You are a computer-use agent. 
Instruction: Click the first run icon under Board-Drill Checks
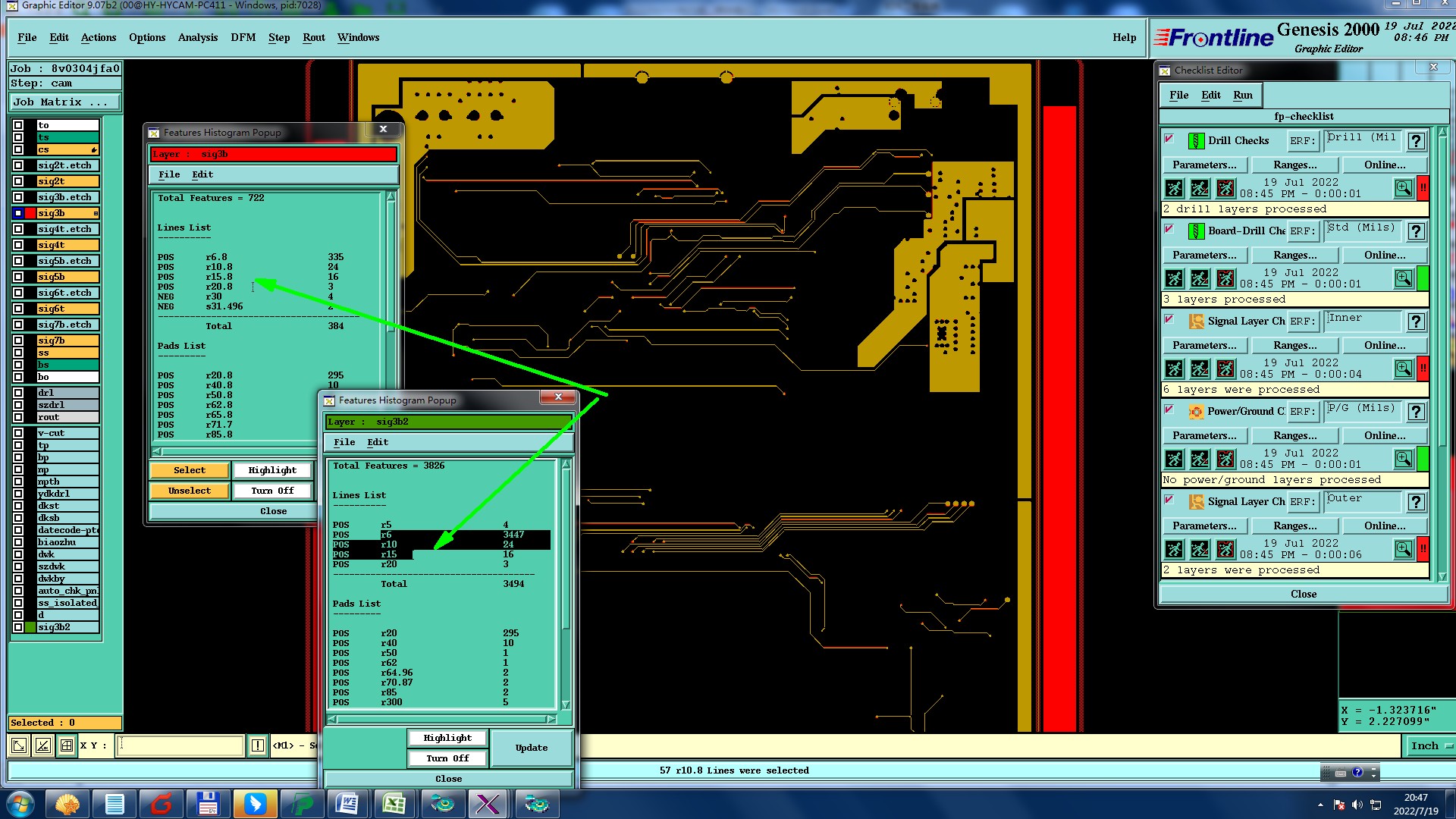click(x=1174, y=278)
